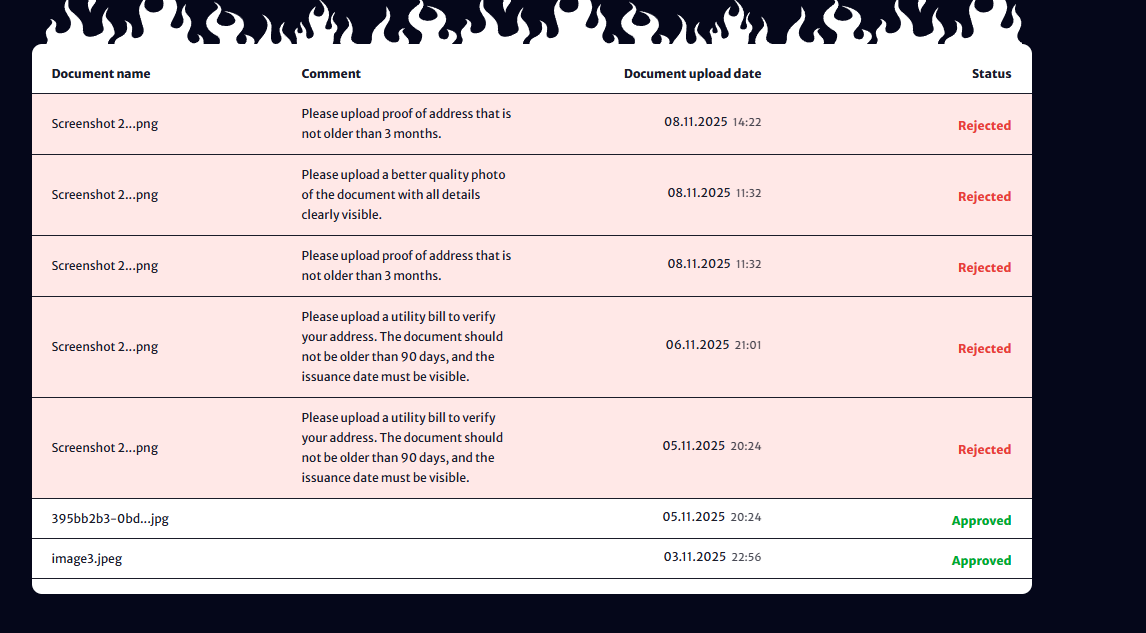The height and width of the screenshot is (633, 1146).
Task: Click utility bill comment in 06.11.2025 row
Action: coord(402,347)
